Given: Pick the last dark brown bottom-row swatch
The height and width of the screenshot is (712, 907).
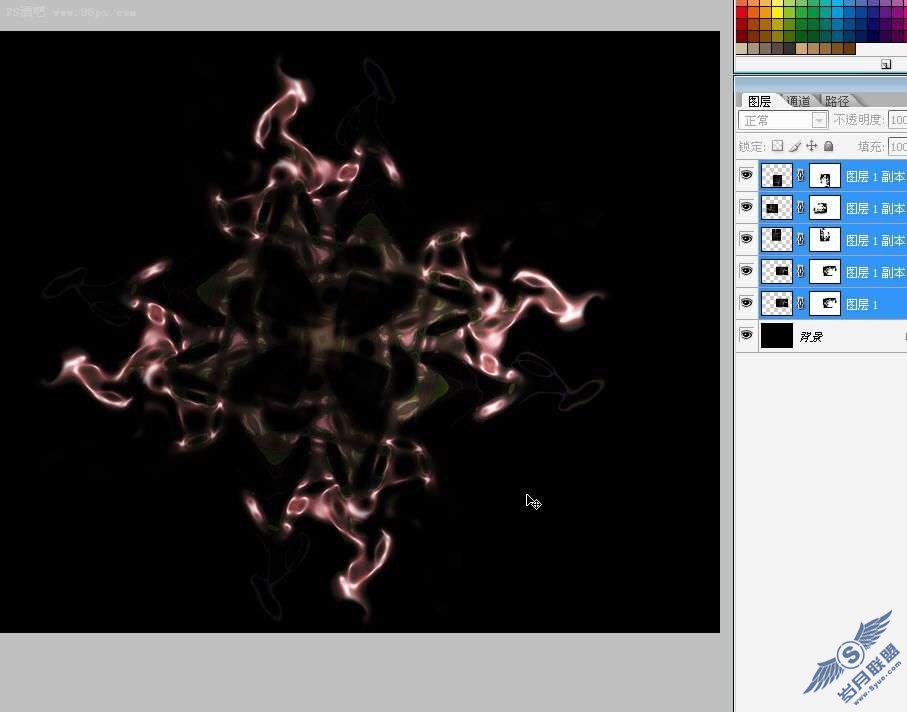Looking at the screenshot, I should coord(849,49).
